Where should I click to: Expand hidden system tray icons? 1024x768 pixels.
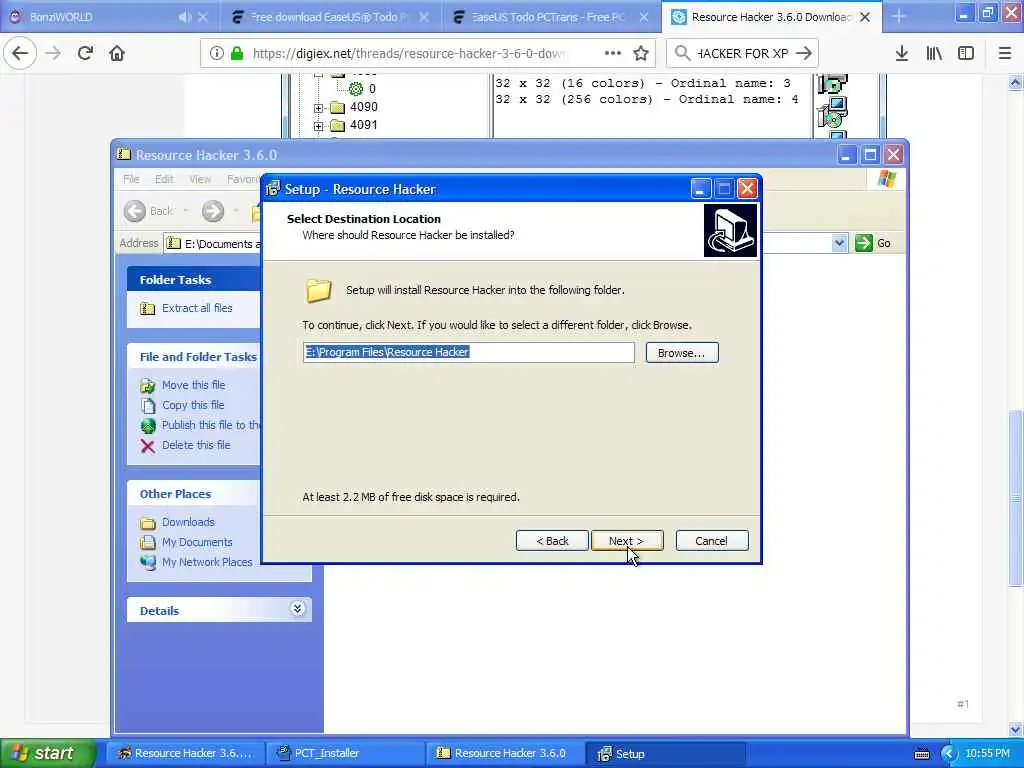pos(948,754)
